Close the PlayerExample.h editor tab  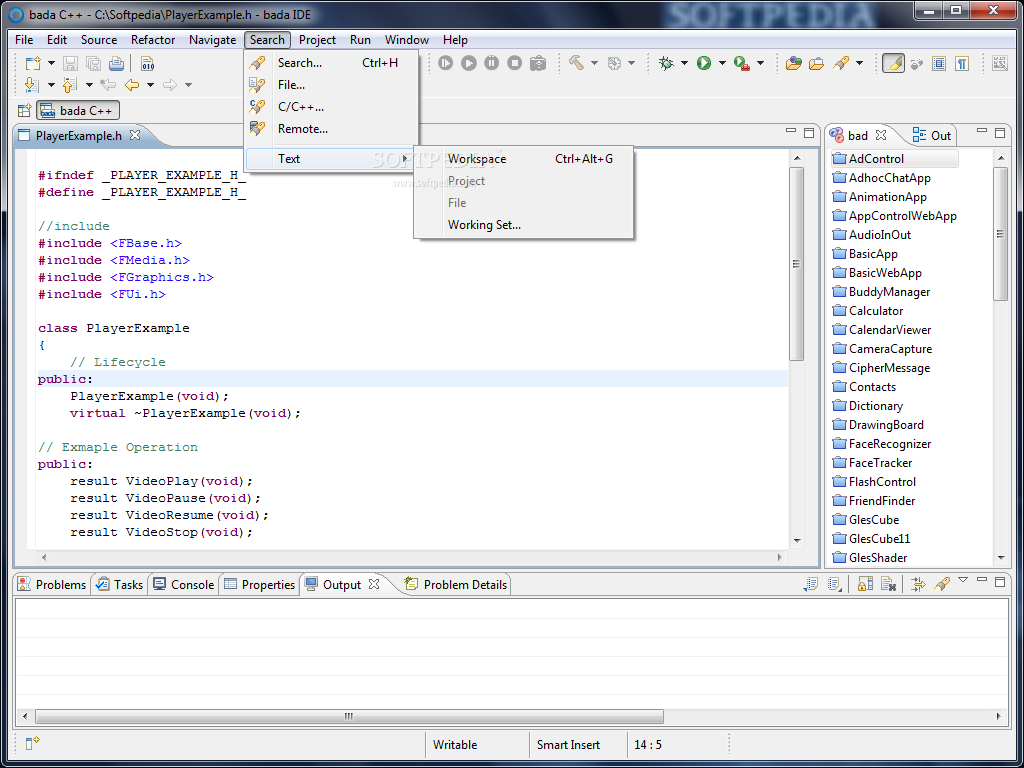click(135, 135)
